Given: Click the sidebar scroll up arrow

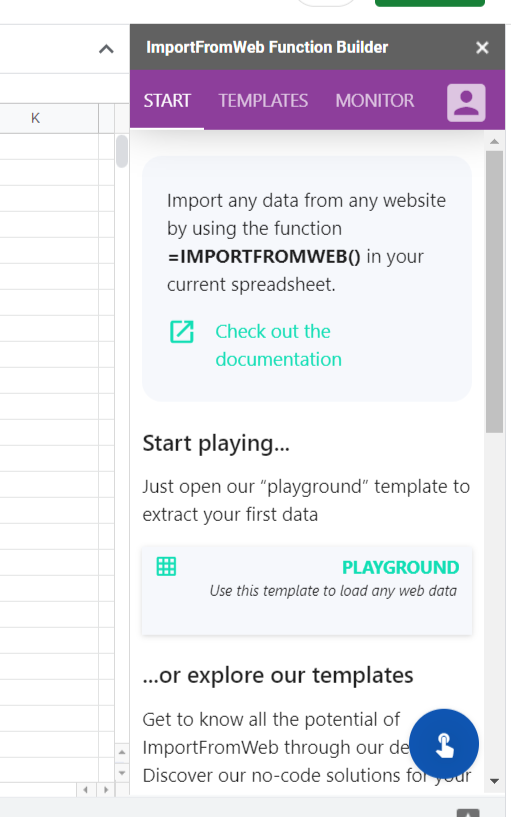Looking at the screenshot, I should point(494,141).
